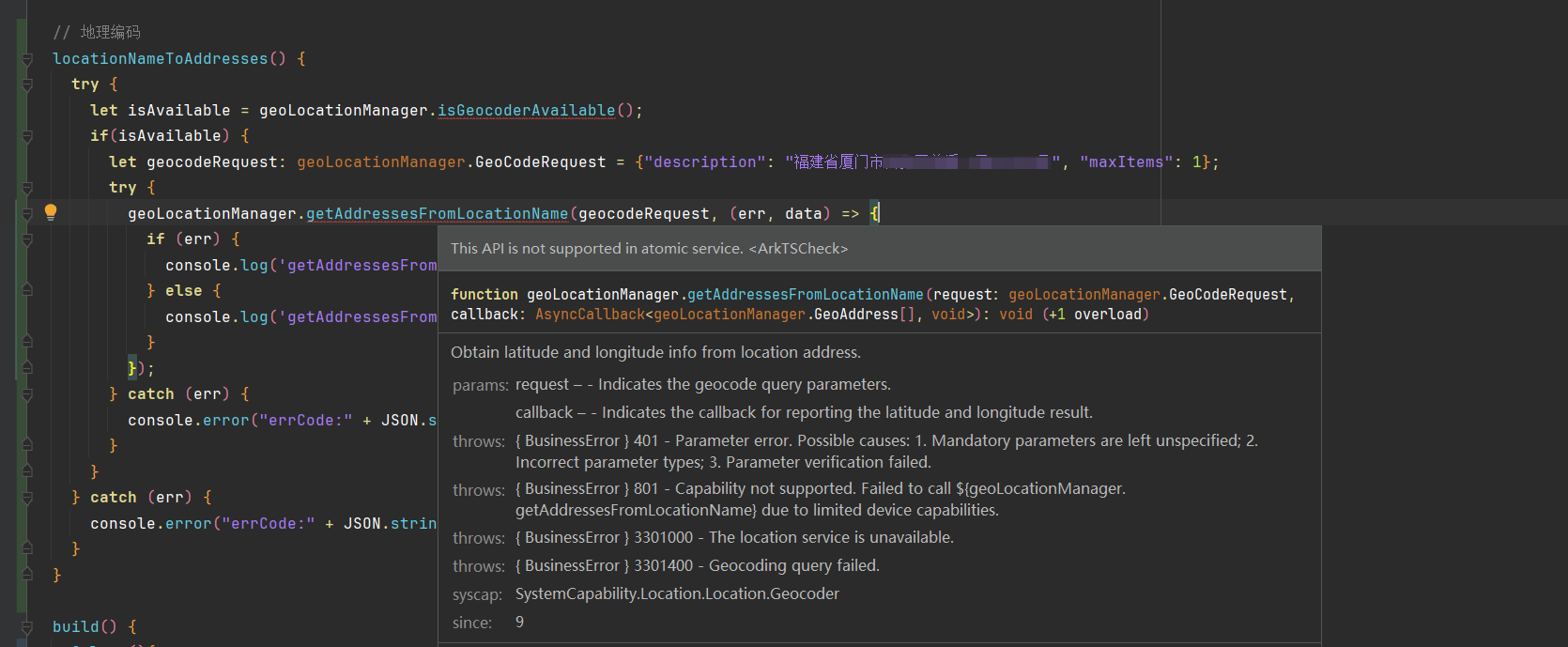Click the getAddressesFromLocationName call in the code

438,214
